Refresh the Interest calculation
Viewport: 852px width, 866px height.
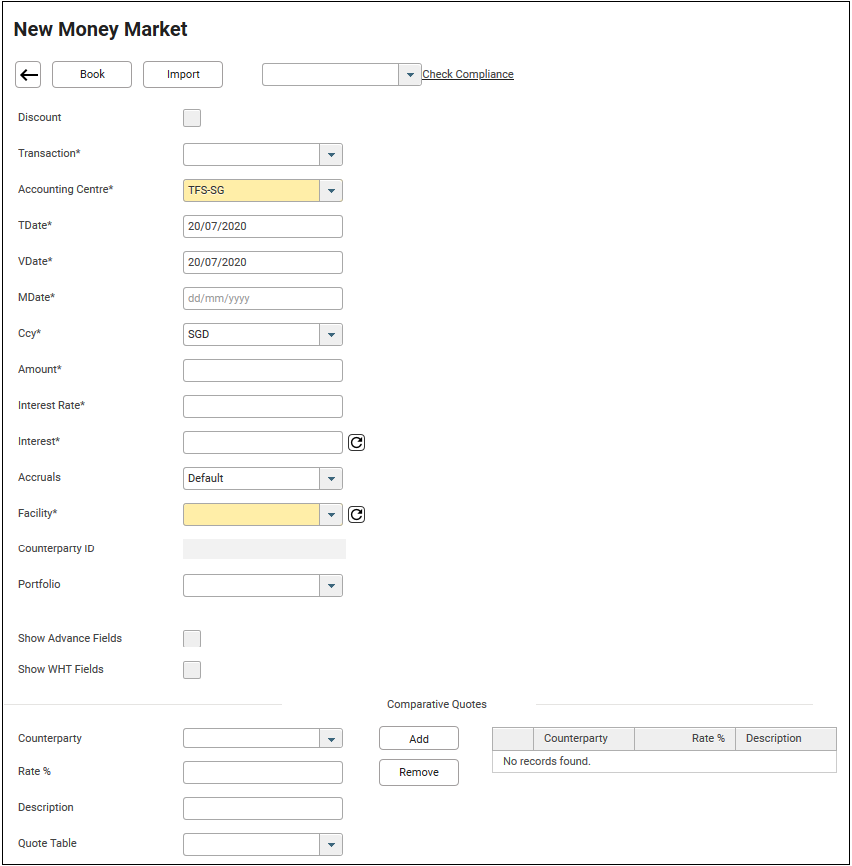pos(356,442)
